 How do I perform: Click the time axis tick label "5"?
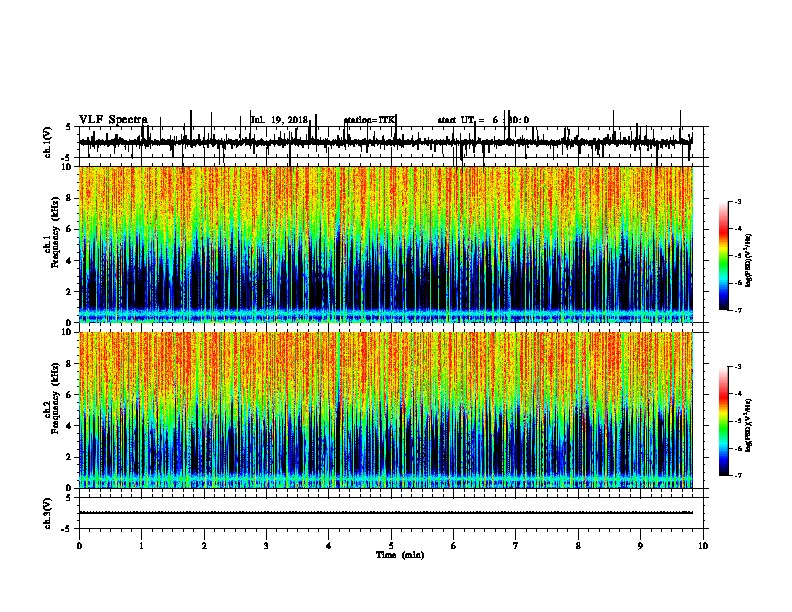[391, 545]
